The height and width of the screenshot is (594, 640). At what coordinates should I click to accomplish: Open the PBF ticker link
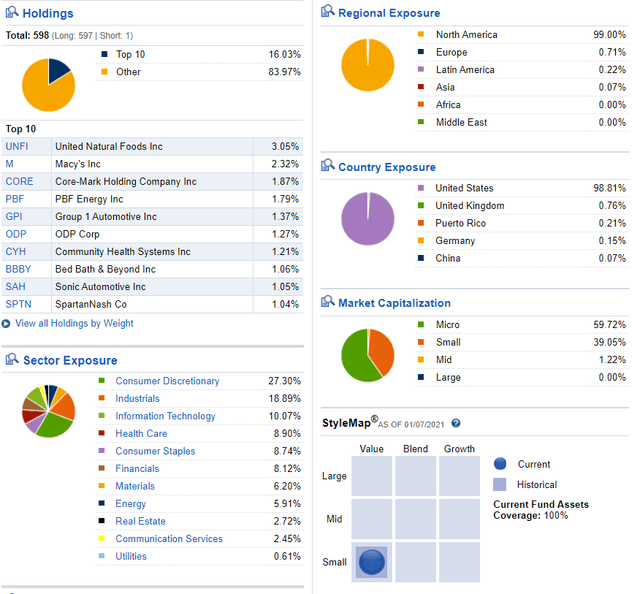15,199
